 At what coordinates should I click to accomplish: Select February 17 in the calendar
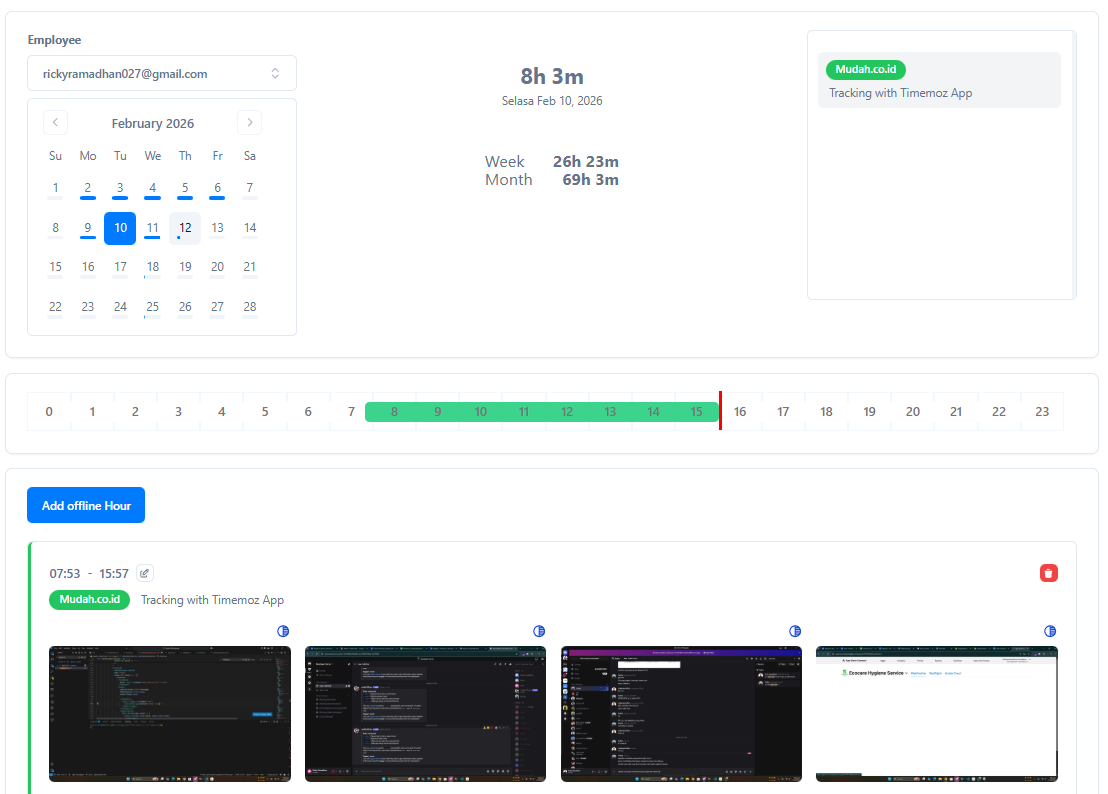pyautogui.click(x=120, y=267)
